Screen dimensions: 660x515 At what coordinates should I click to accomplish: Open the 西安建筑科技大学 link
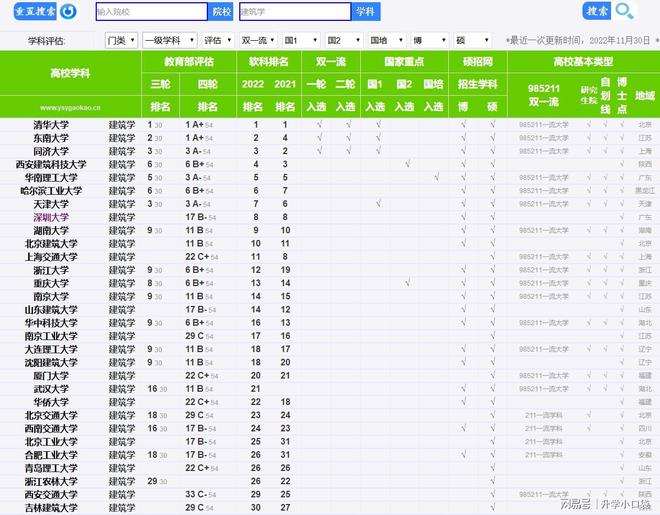point(51,165)
